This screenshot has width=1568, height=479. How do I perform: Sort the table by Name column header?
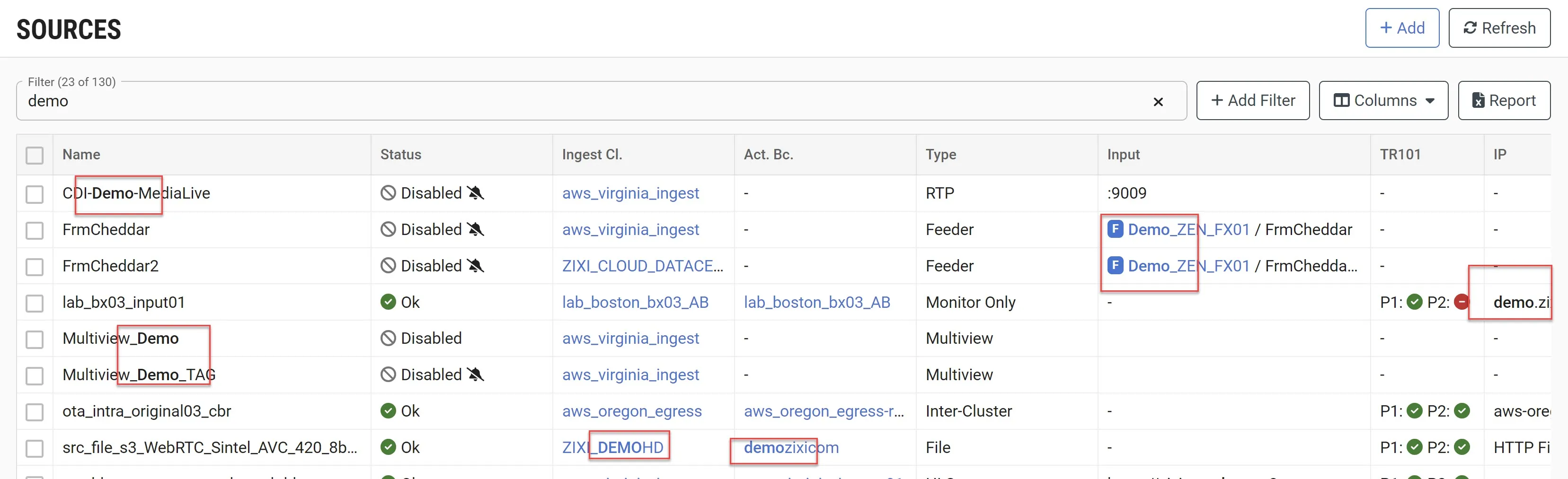point(81,155)
